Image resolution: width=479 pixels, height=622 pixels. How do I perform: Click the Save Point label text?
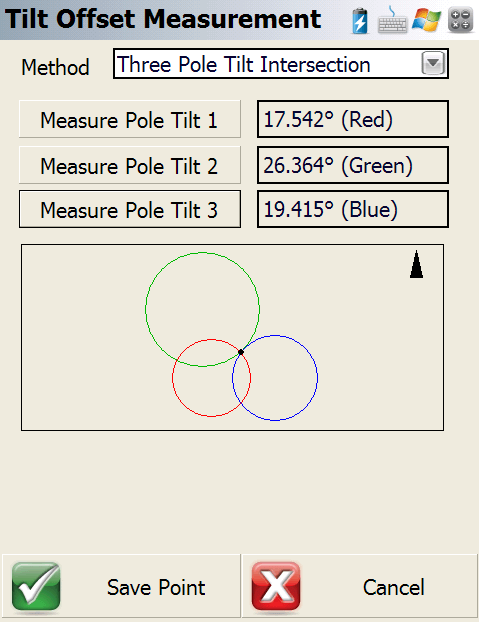point(156,587)
